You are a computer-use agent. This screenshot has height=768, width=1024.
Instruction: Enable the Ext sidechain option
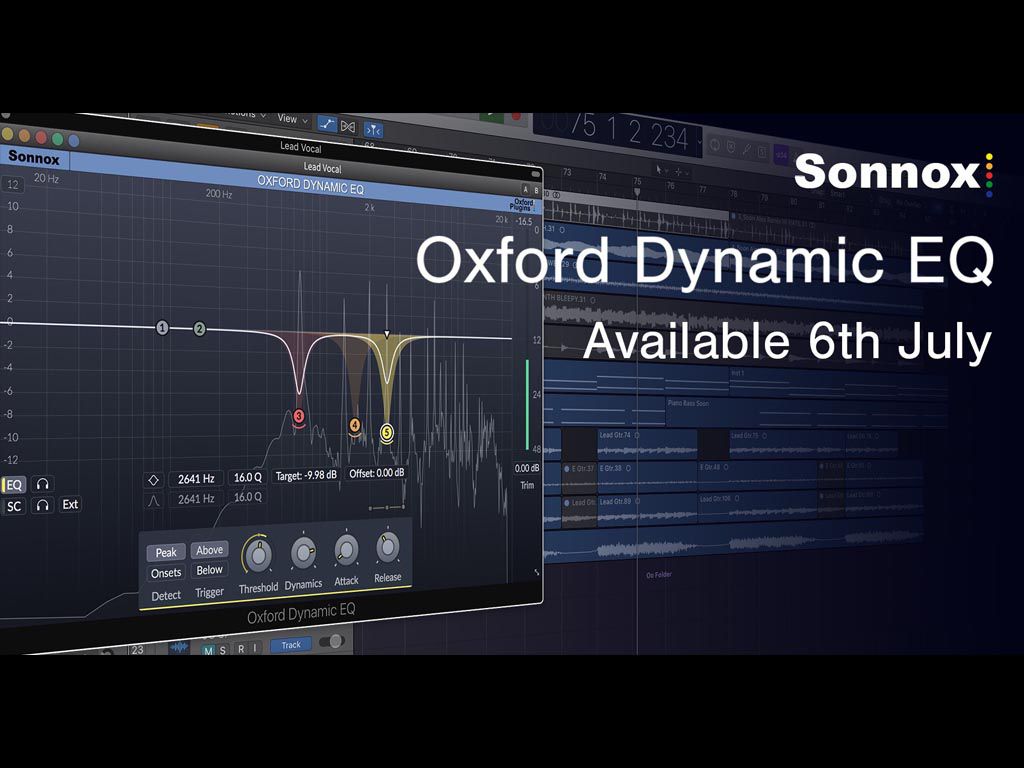click(70, 505)
